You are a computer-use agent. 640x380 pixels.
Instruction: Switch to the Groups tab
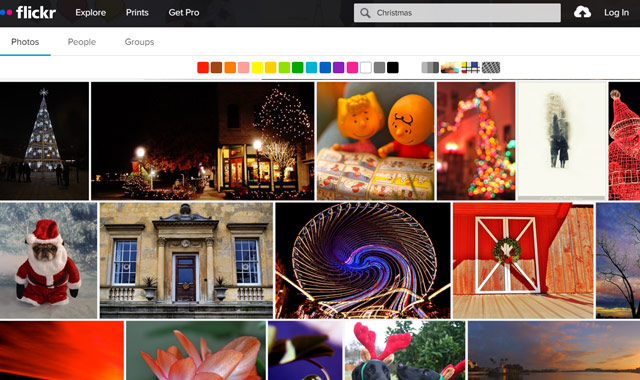click(139, 42)
